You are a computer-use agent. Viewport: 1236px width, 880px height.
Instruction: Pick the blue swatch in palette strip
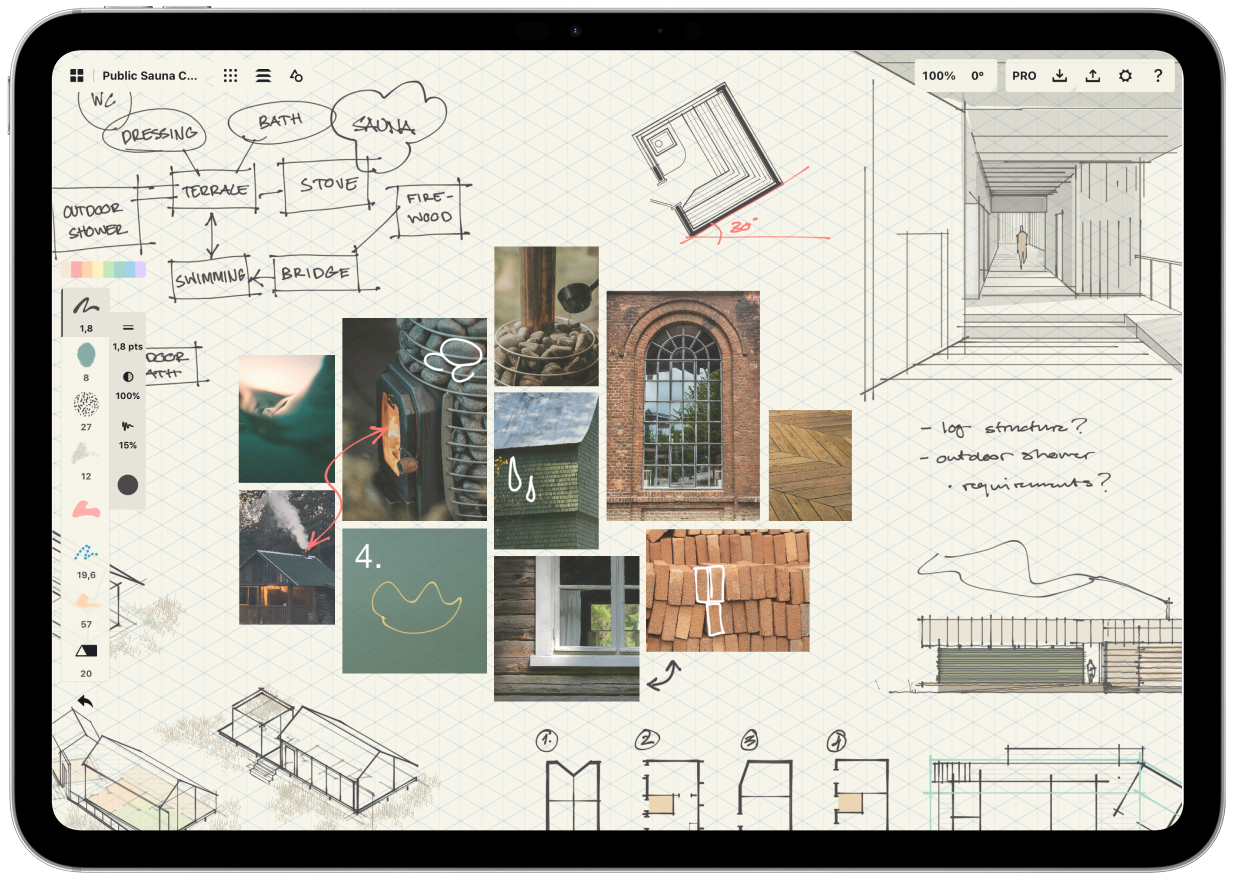tap(131, 269)
